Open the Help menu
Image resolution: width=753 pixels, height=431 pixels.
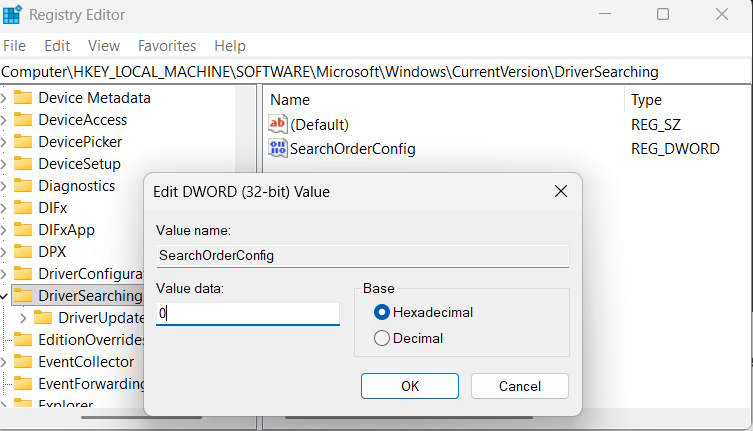coord(230,46)
